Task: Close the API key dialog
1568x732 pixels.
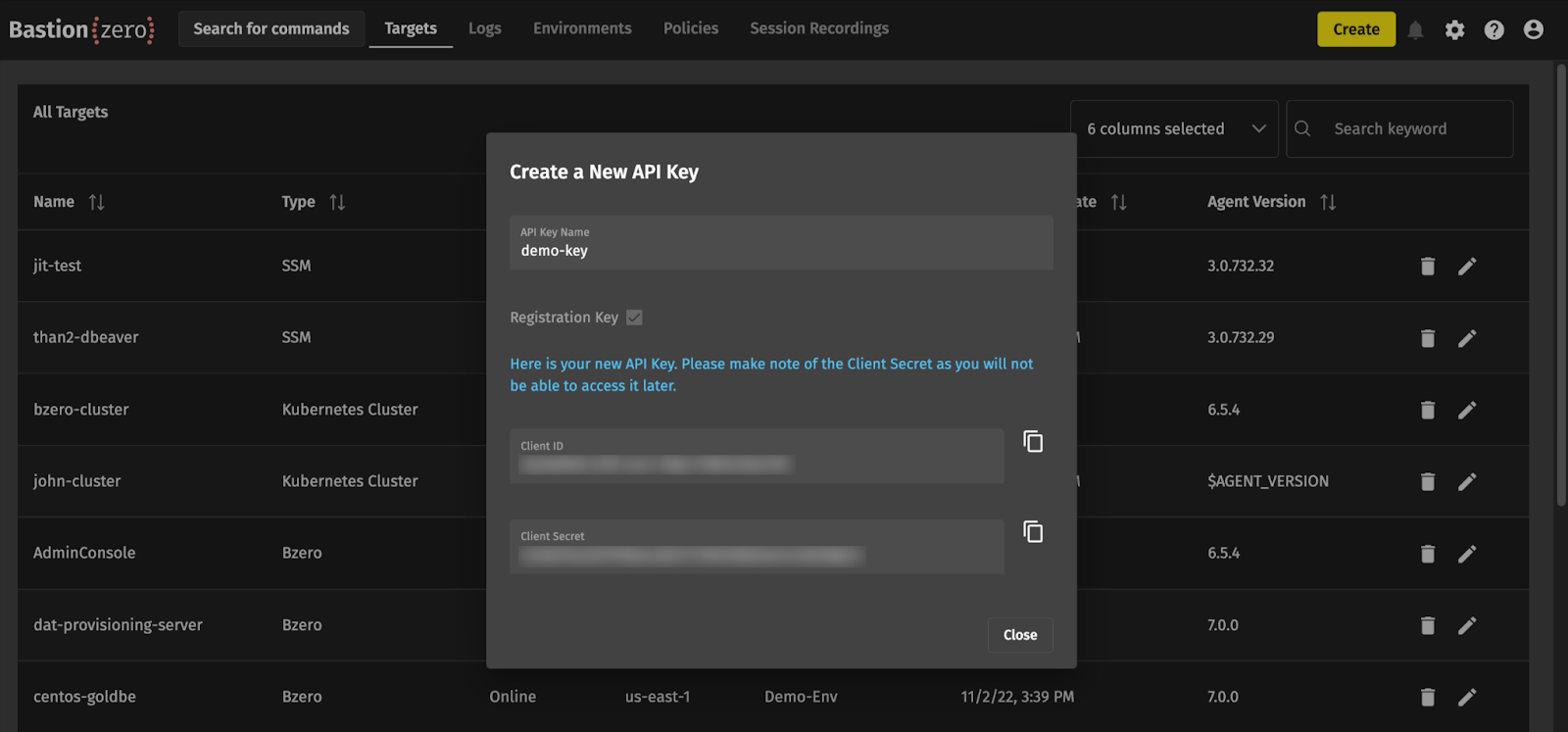Action: point(1019,635)
